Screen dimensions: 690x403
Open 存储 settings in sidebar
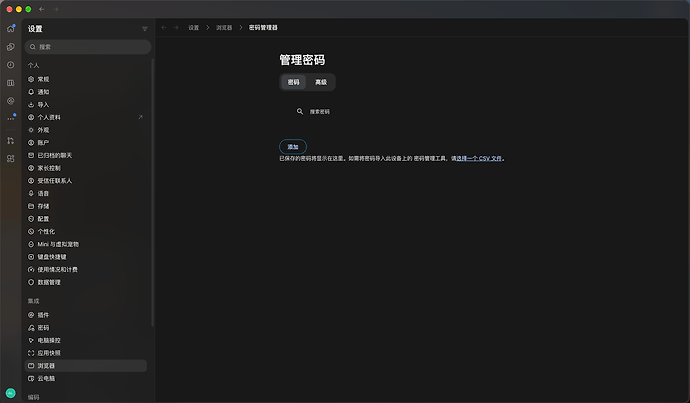(86, 206)
